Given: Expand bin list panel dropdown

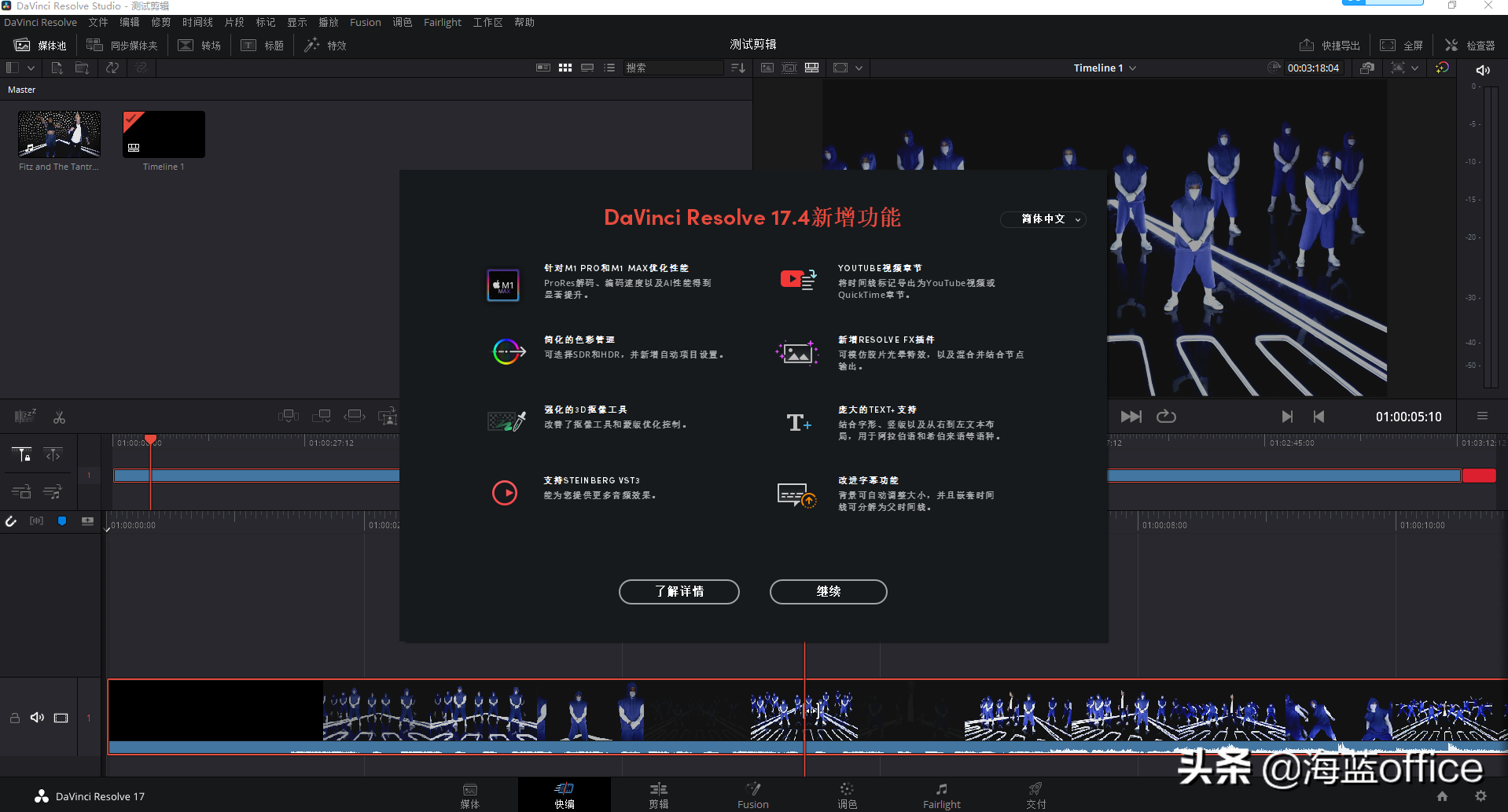Looking at the screenshot, I should (31, 68).
